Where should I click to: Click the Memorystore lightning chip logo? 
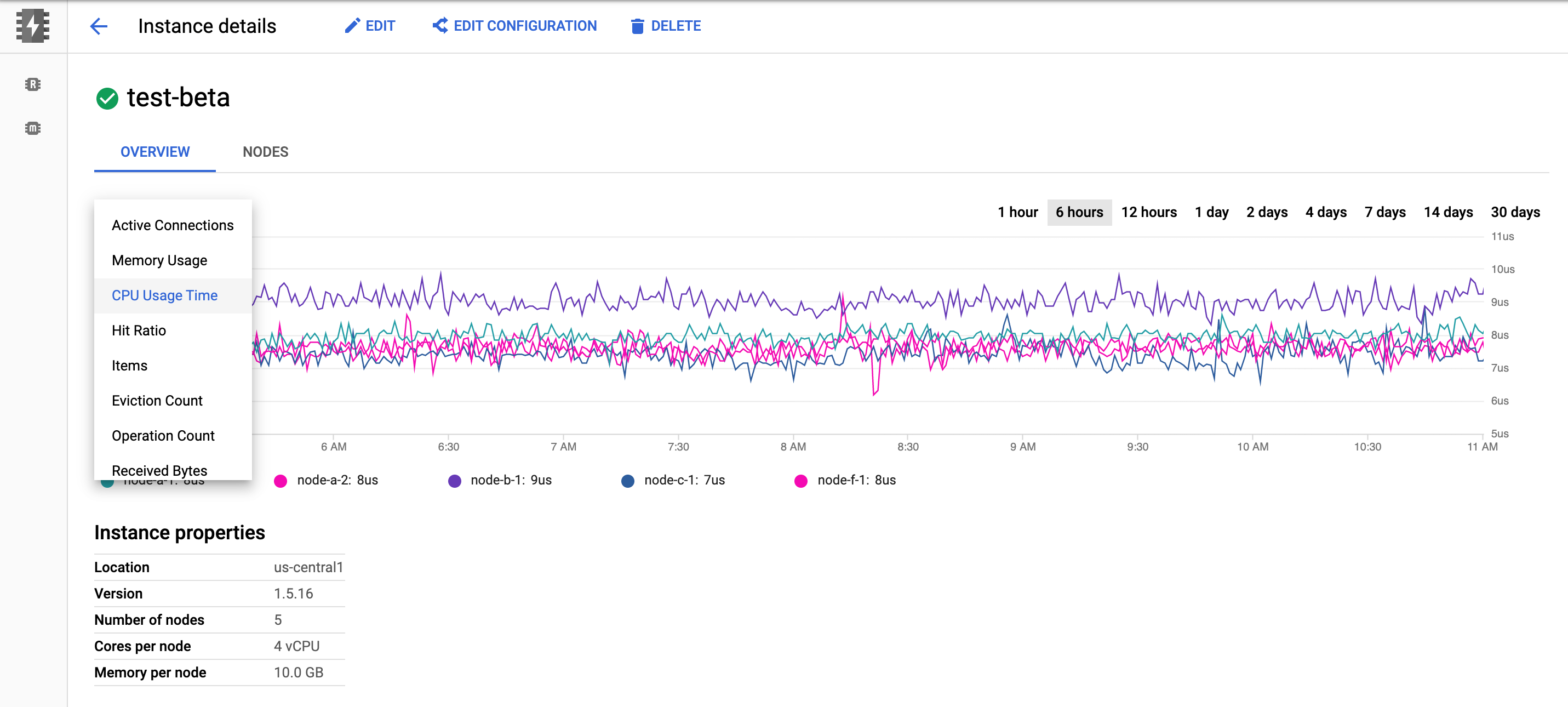pos(33,26)
